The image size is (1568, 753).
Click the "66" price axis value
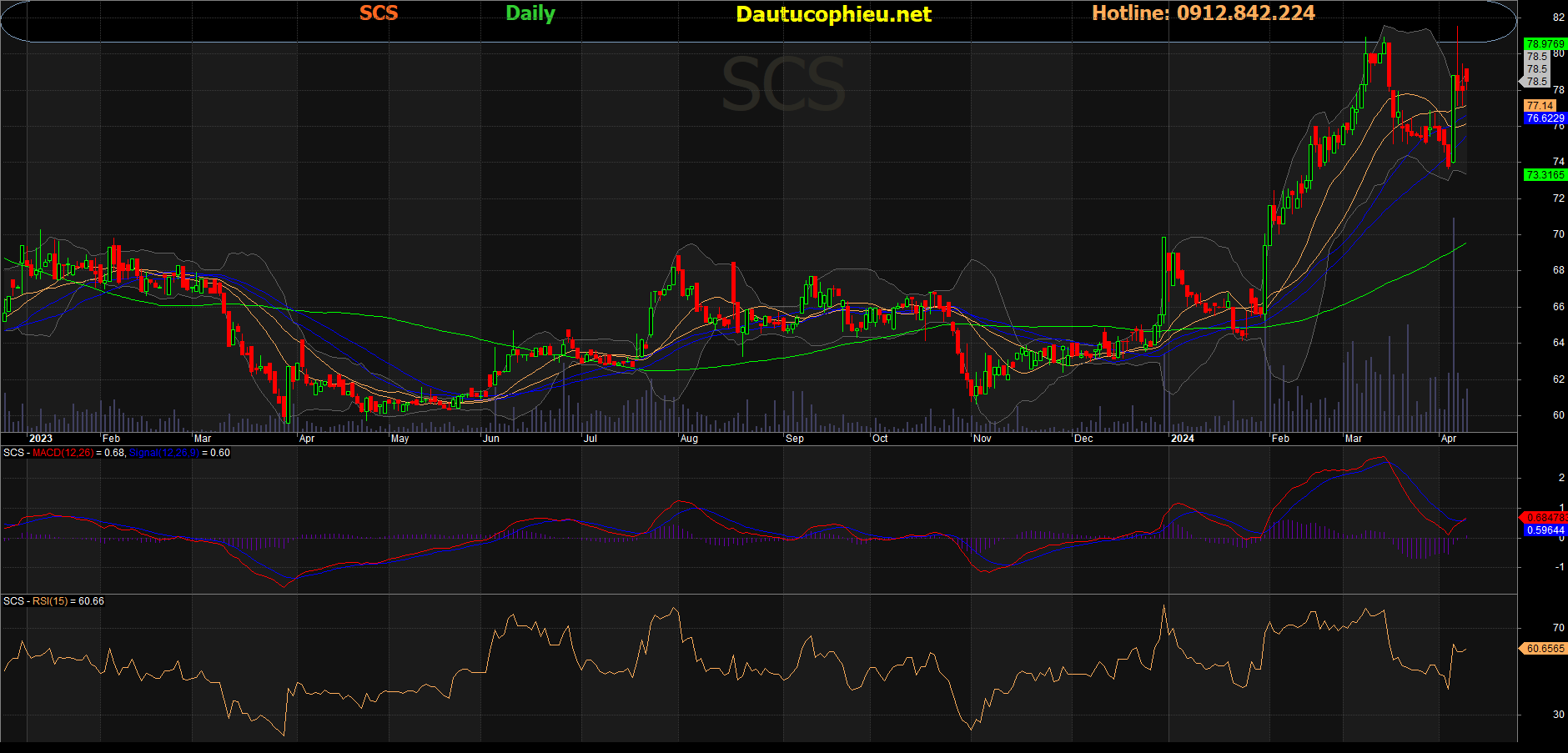coord(1559,307)
